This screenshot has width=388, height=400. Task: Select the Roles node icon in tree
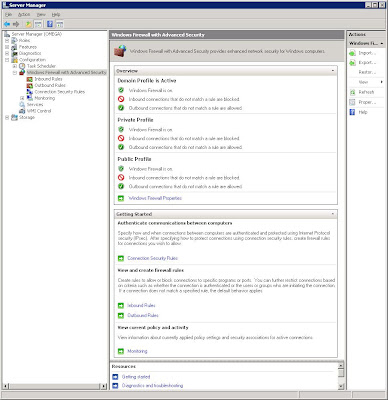[x=14, y=40]
